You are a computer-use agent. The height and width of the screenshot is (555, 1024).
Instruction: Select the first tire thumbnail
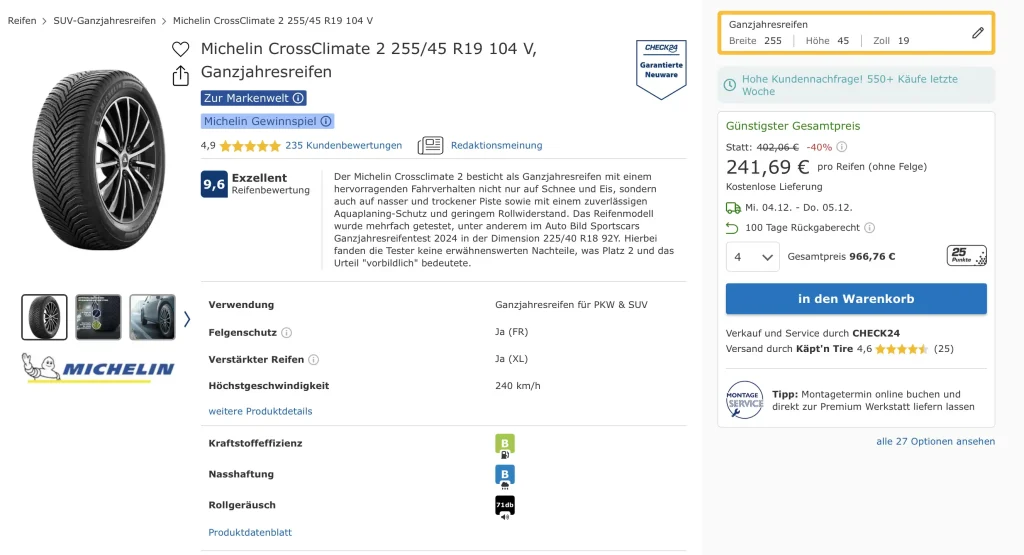point(44,317)
